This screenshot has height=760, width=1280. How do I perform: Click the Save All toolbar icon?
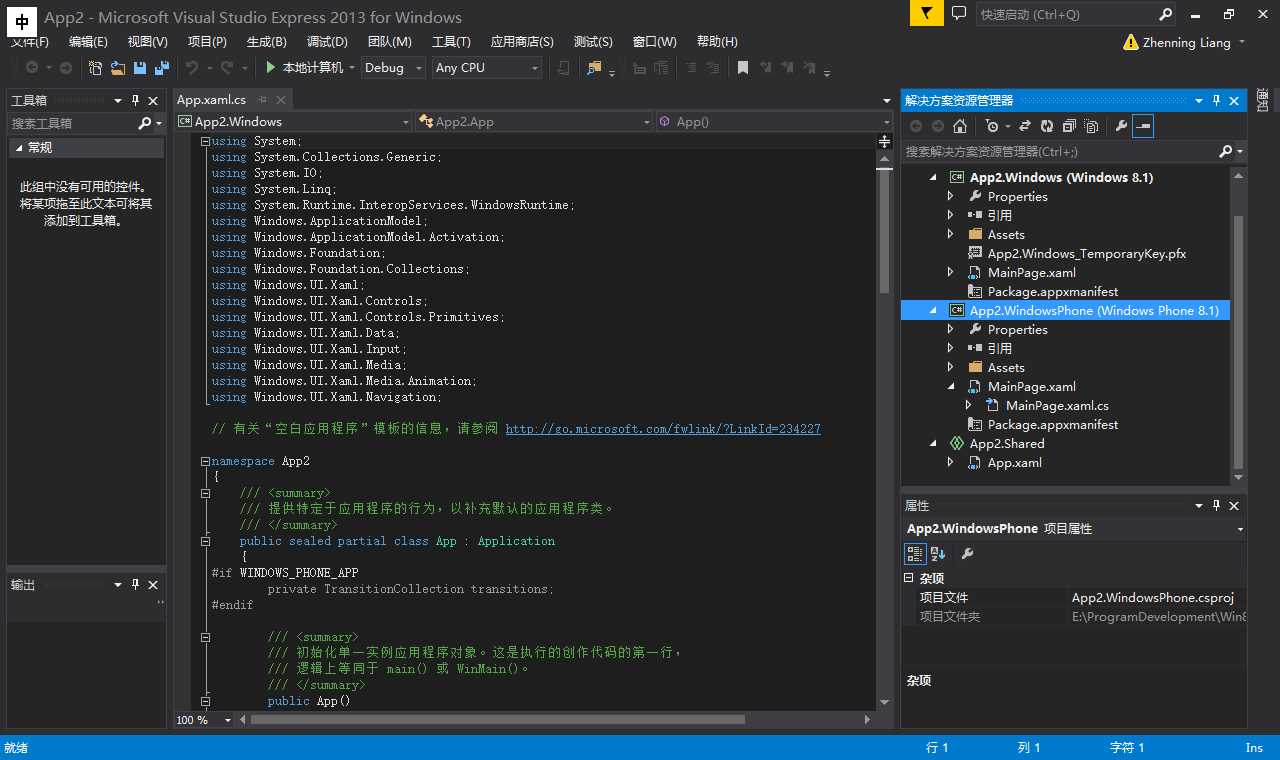161,68
